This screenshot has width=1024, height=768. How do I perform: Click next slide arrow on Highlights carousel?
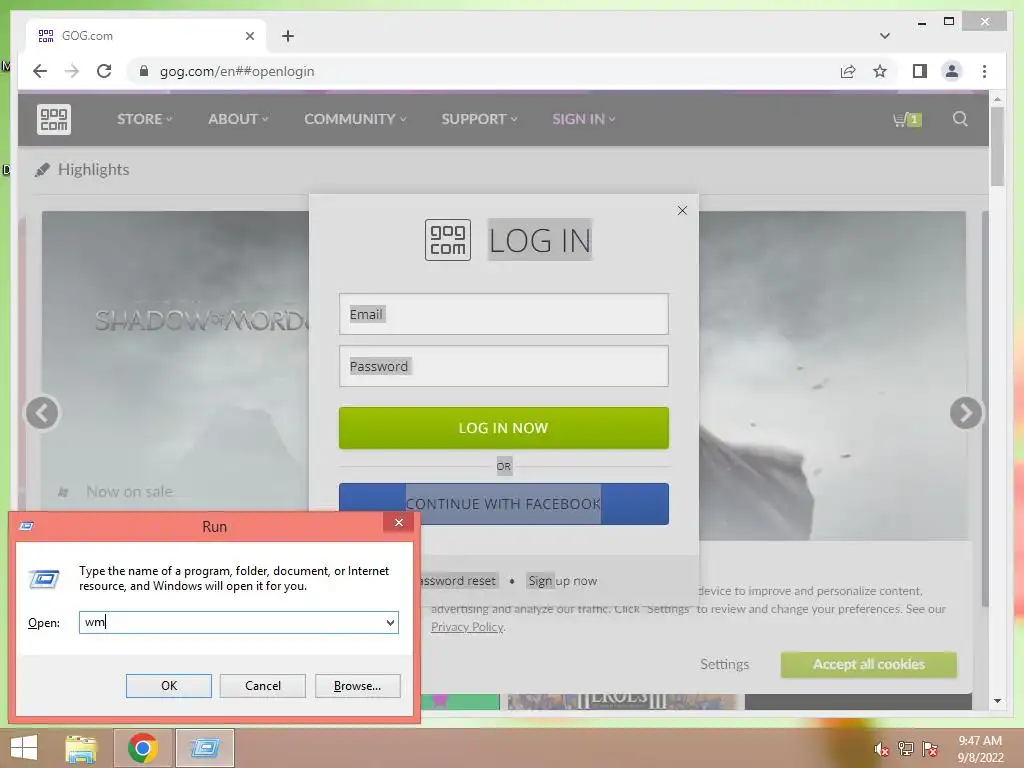pyautogui.click(x=966, y=413)
